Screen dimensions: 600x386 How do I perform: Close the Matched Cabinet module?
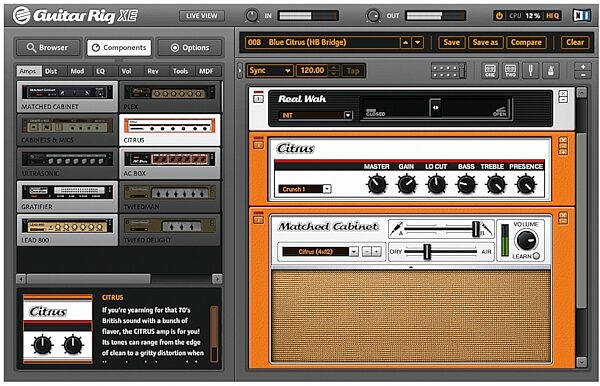coord(563,215)
